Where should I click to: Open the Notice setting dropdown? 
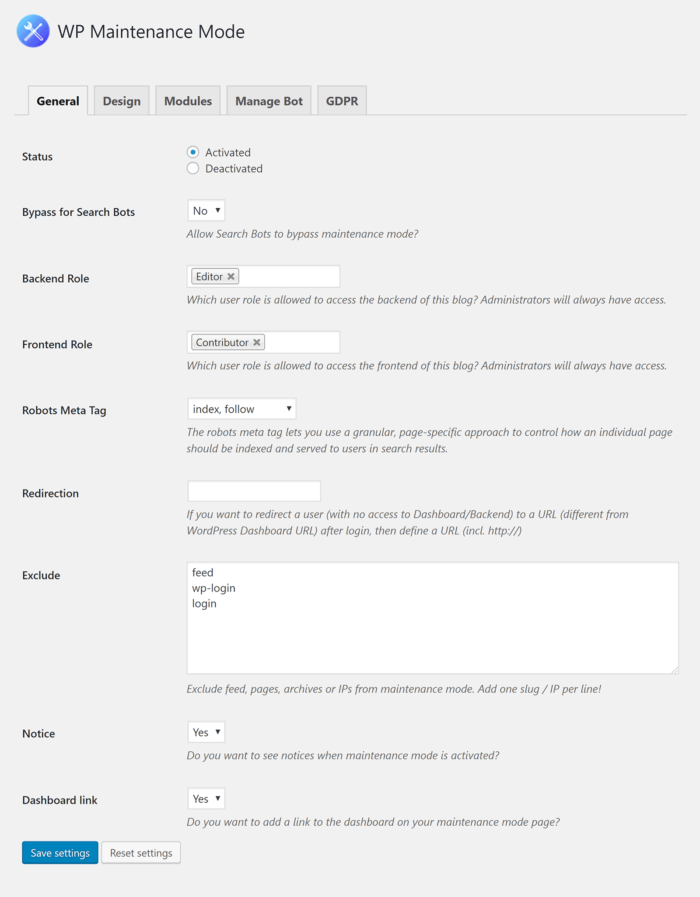[205, 732]
